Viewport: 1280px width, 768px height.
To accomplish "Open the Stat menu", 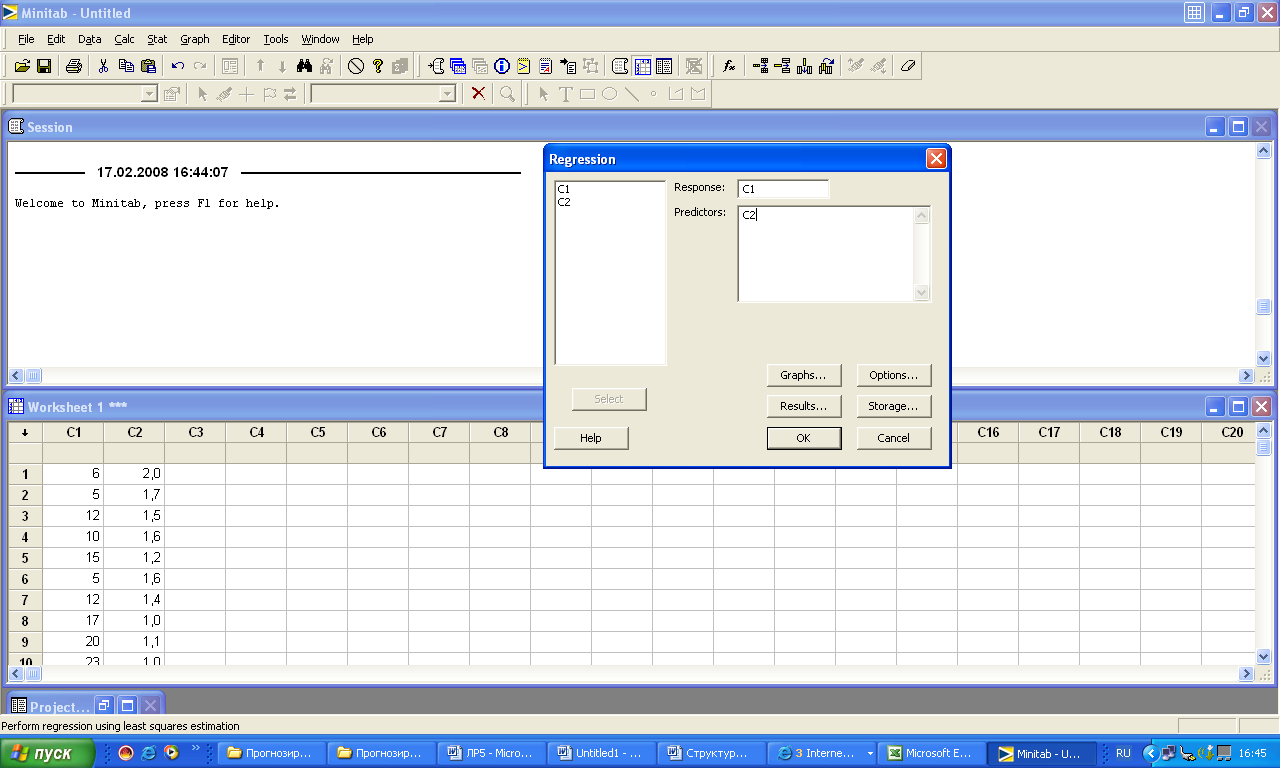I will click(x=157, y=39).
